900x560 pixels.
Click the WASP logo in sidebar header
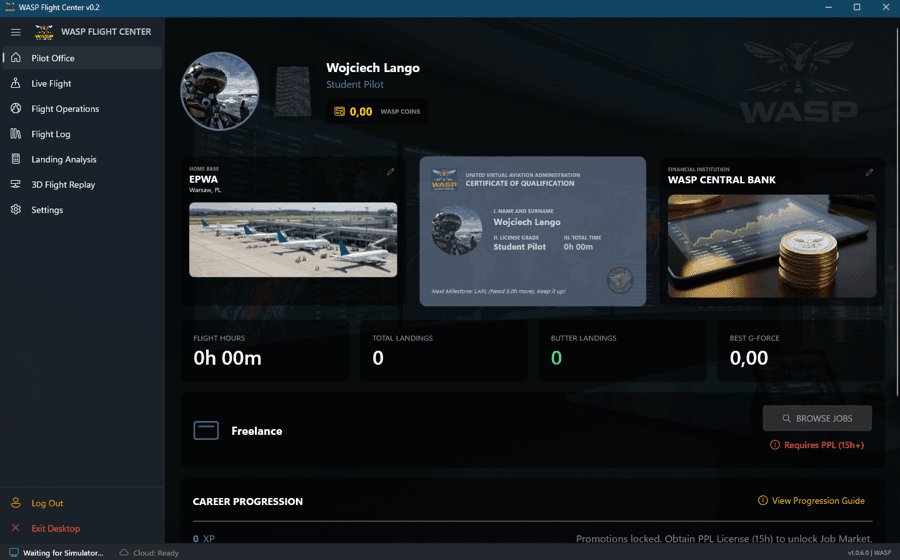pyautogui.click(x=44, y=32)
